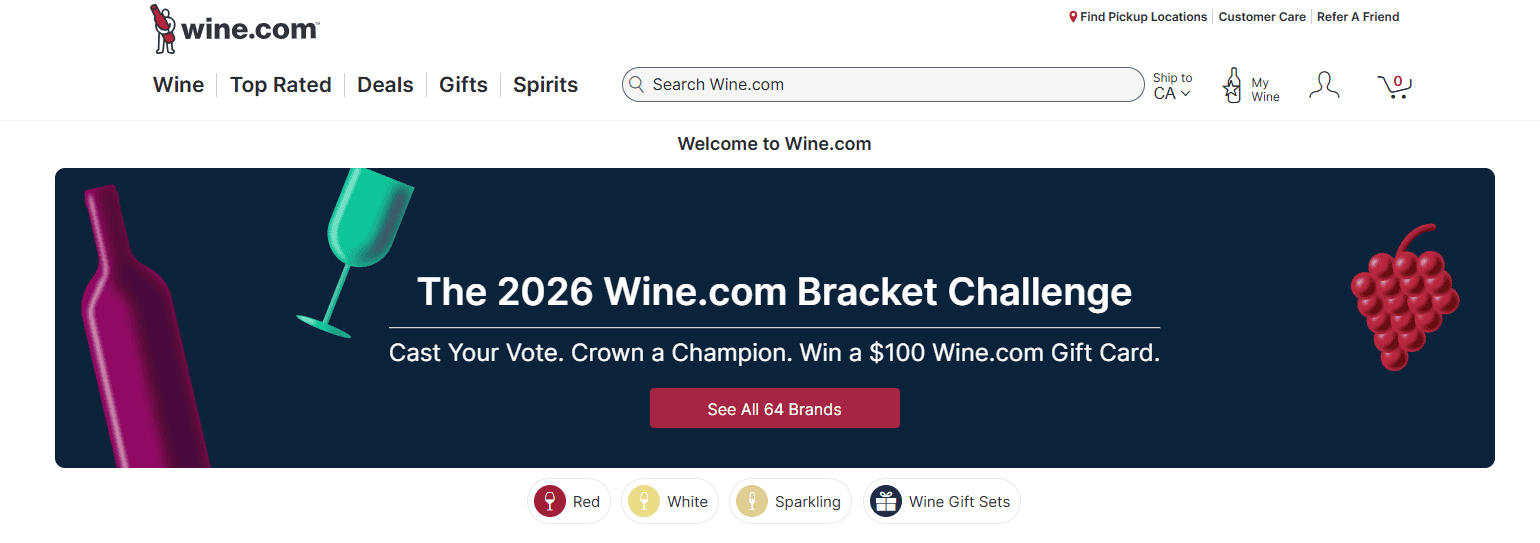Open the Customer Care link

[1262, 17]
